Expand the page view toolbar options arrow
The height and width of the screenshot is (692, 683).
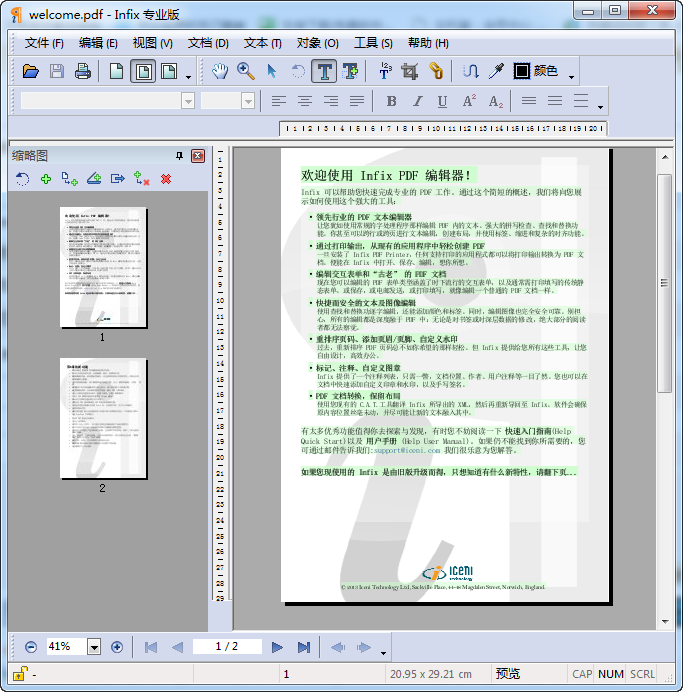click(188, 77)
